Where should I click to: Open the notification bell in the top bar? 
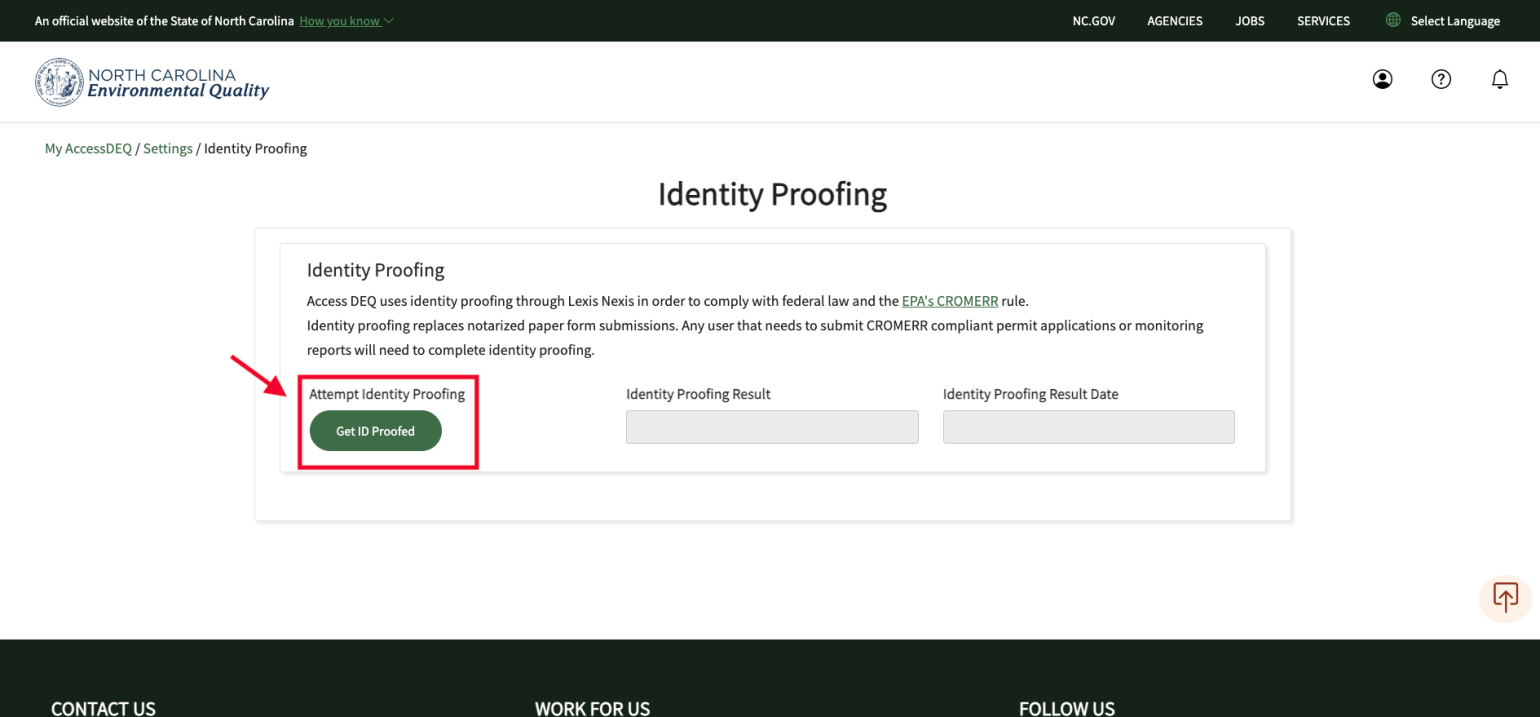[1500, 79]
